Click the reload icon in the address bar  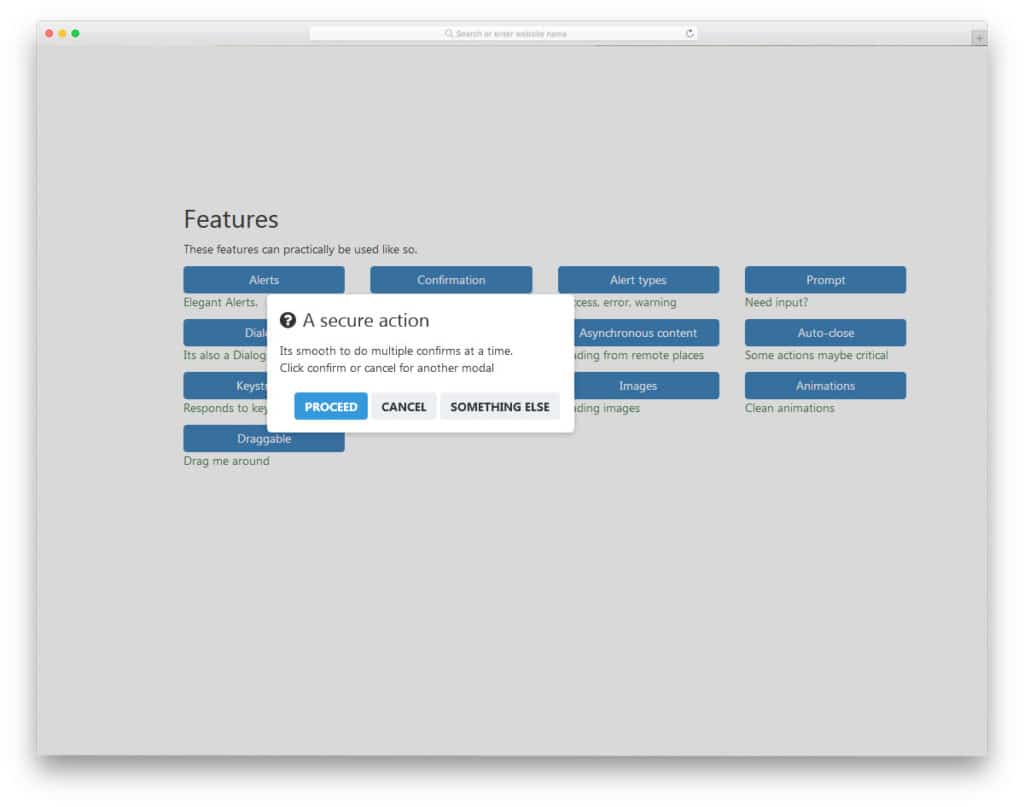tap(690, 33)
